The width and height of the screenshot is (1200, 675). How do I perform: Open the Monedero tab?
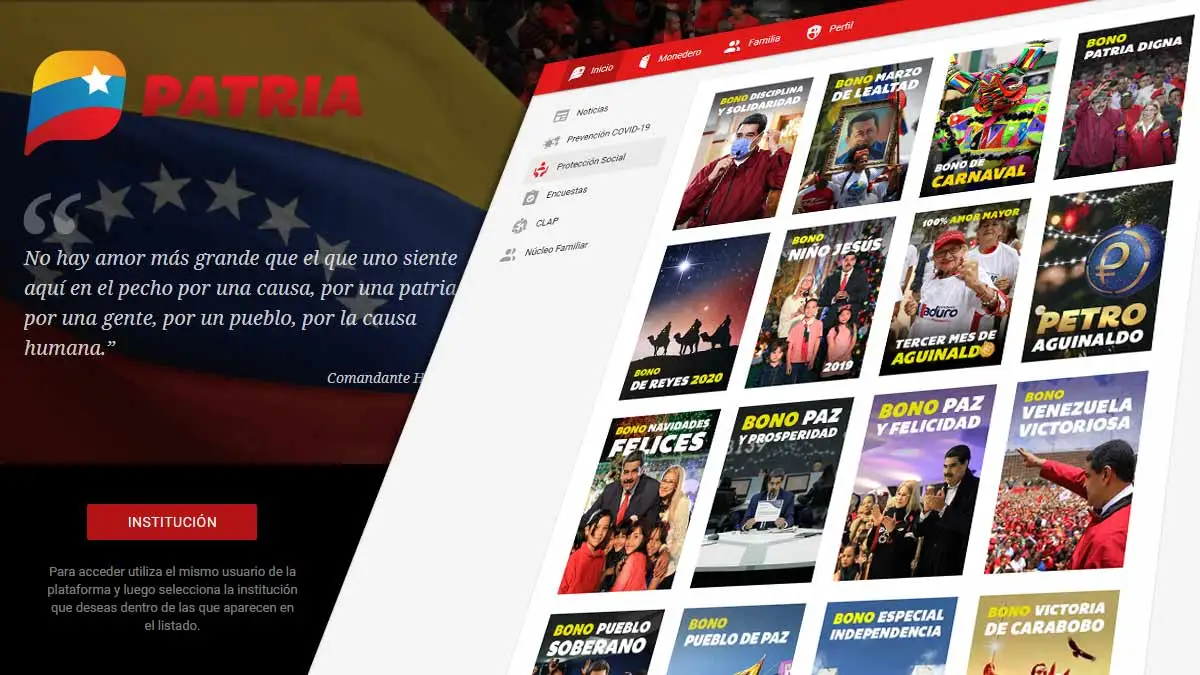(x=670, y=57)
